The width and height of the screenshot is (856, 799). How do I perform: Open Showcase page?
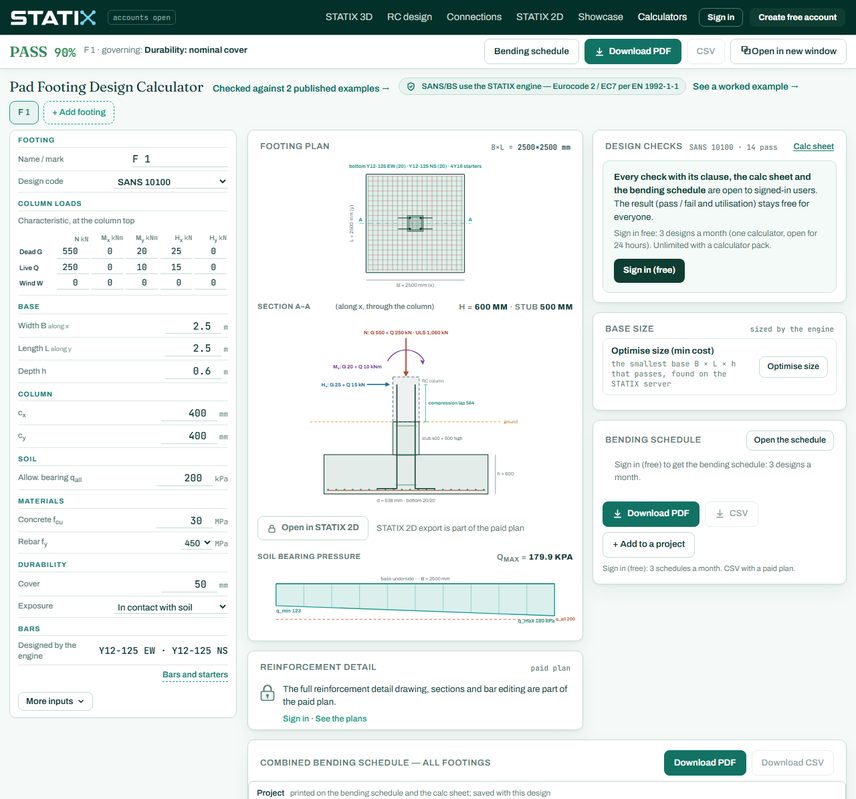(601, 17)
